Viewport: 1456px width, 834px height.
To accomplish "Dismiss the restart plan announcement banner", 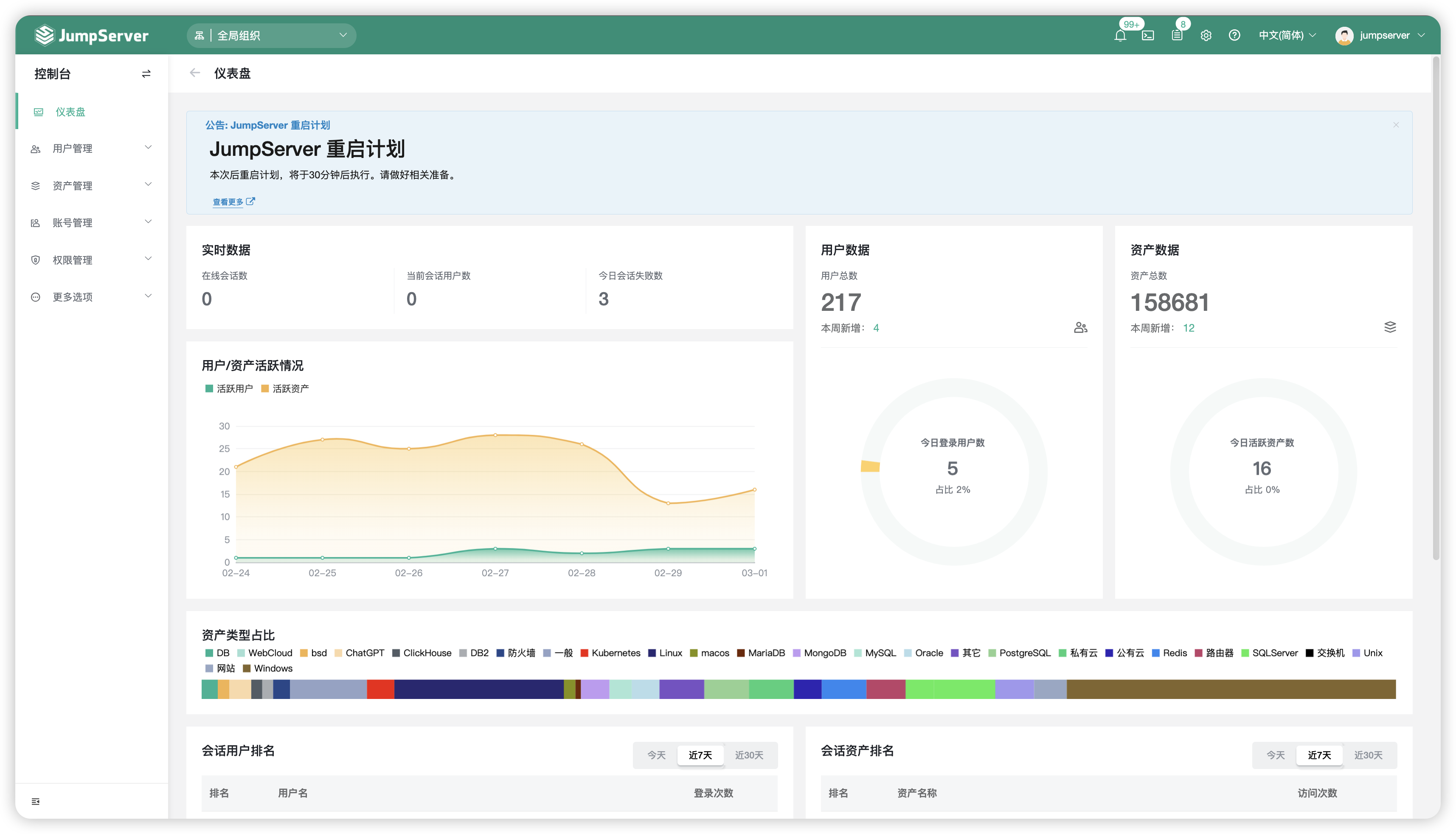I will click(x=1396, y=125).
